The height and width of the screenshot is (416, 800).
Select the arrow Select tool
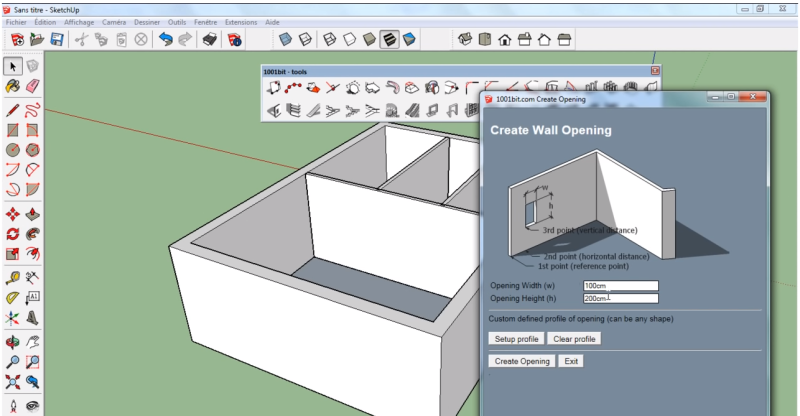click(13, 66)
